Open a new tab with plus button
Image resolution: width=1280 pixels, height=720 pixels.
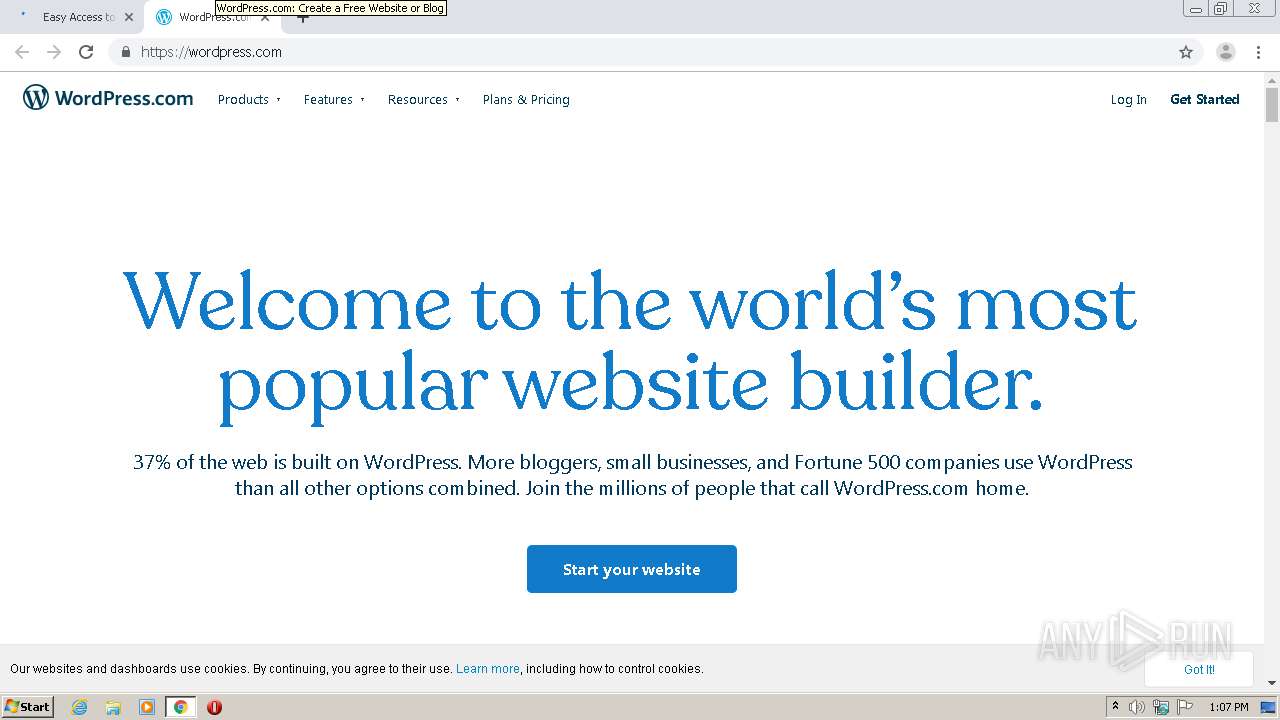click(303, 17)
